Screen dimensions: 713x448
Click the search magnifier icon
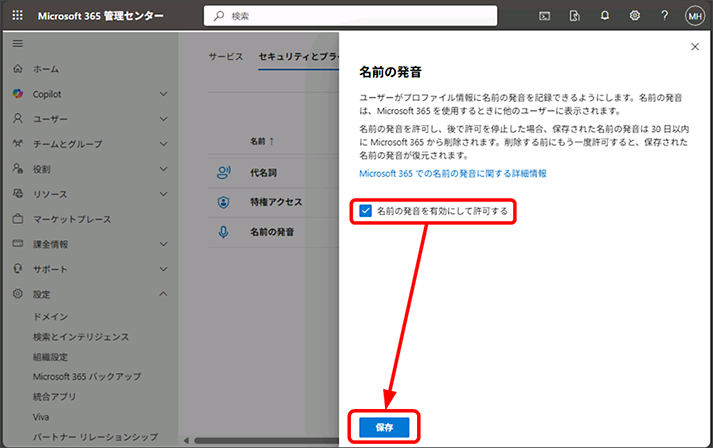219,16
